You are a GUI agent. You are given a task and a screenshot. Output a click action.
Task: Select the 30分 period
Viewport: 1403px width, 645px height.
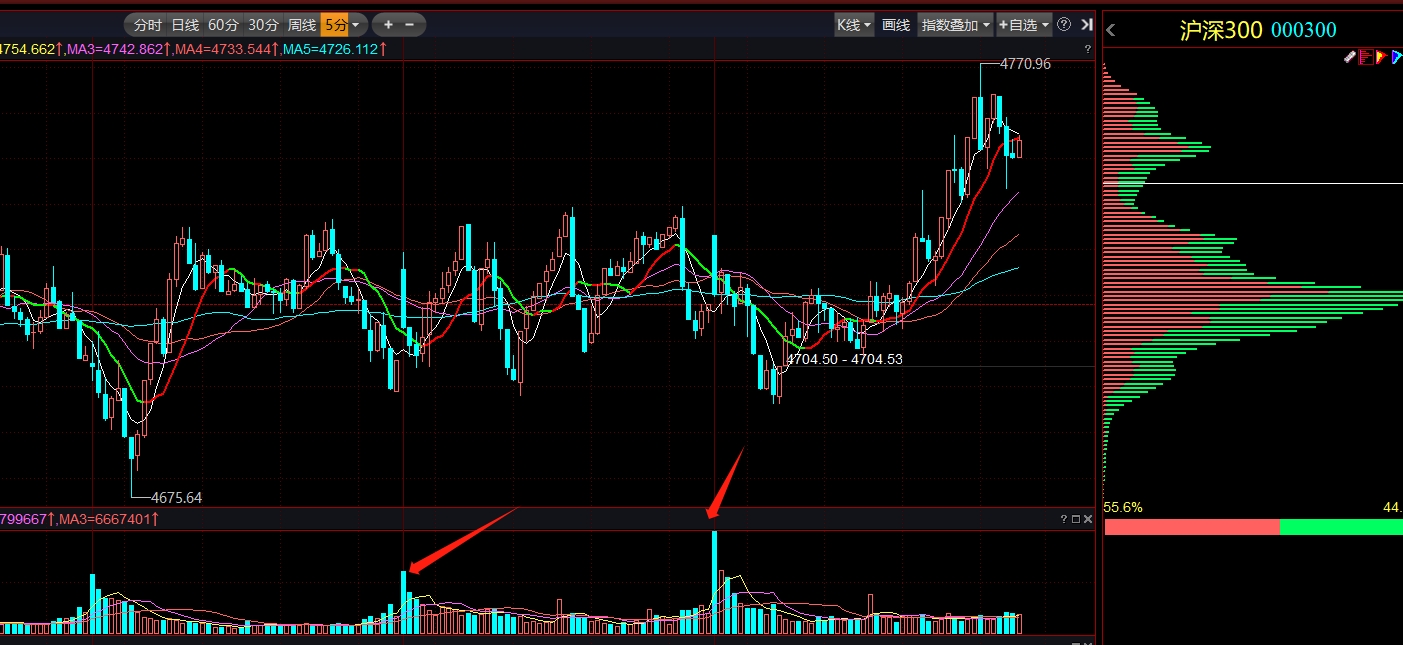[263, 25]
